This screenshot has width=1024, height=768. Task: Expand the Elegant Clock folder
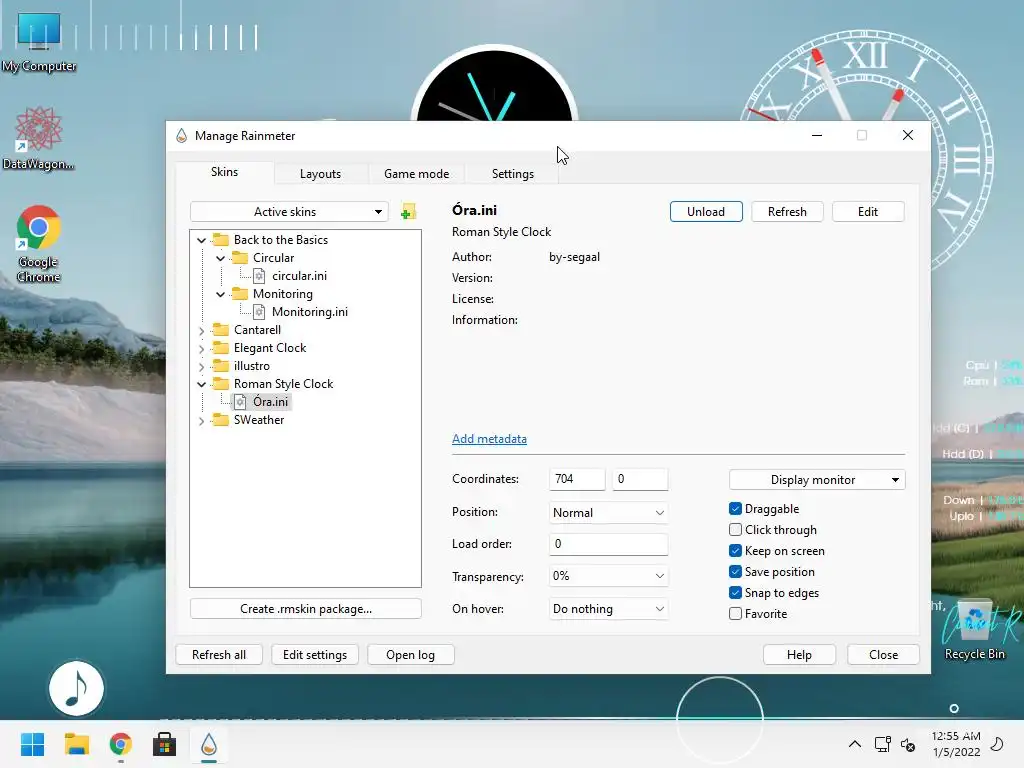click(x=201, y=349)
